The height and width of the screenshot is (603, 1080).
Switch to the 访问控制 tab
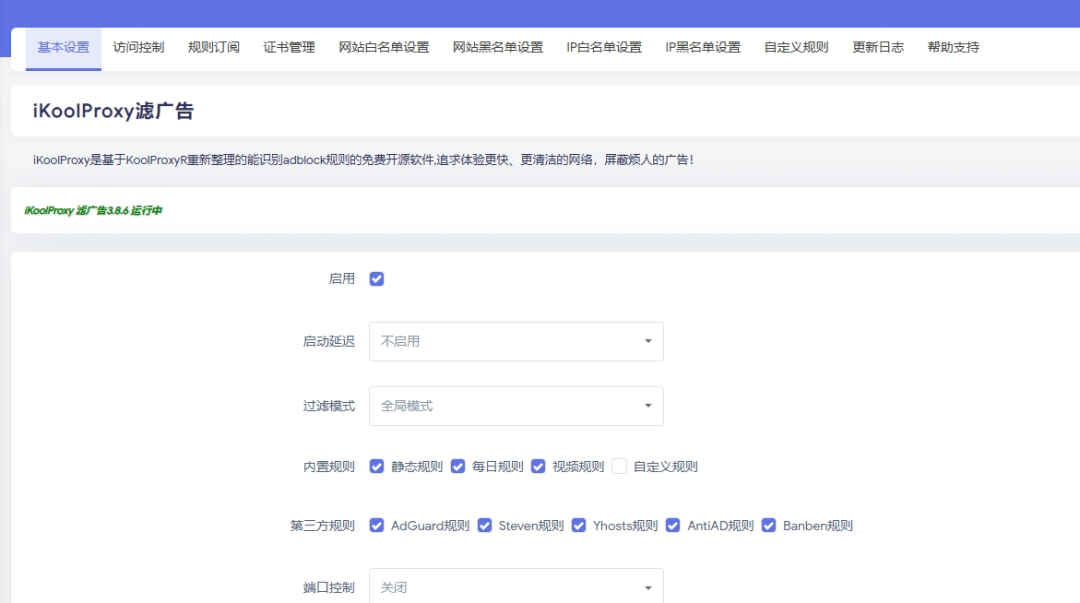(x=138, y=46)
